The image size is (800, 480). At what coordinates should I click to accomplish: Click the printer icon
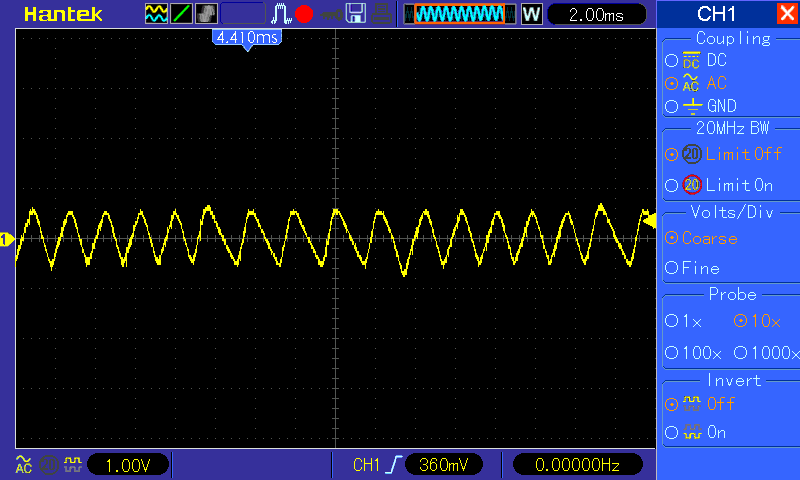(x=382, y=14)
